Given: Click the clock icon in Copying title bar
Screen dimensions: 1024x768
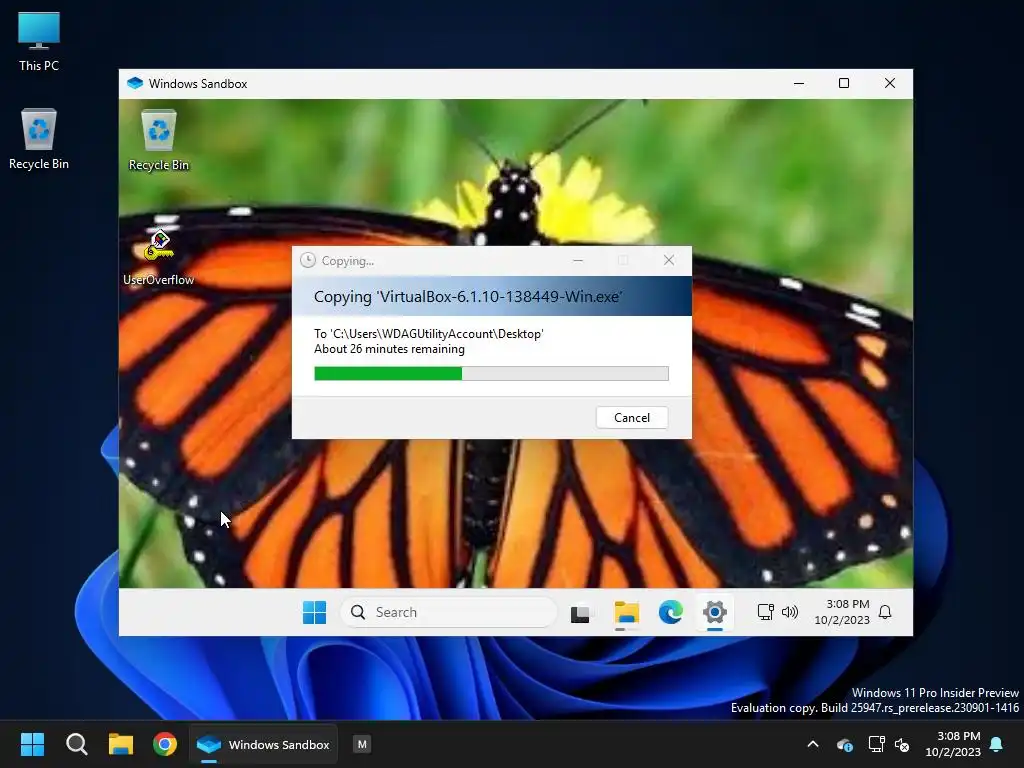Looking at the screenshot, I should coord(308,261).
